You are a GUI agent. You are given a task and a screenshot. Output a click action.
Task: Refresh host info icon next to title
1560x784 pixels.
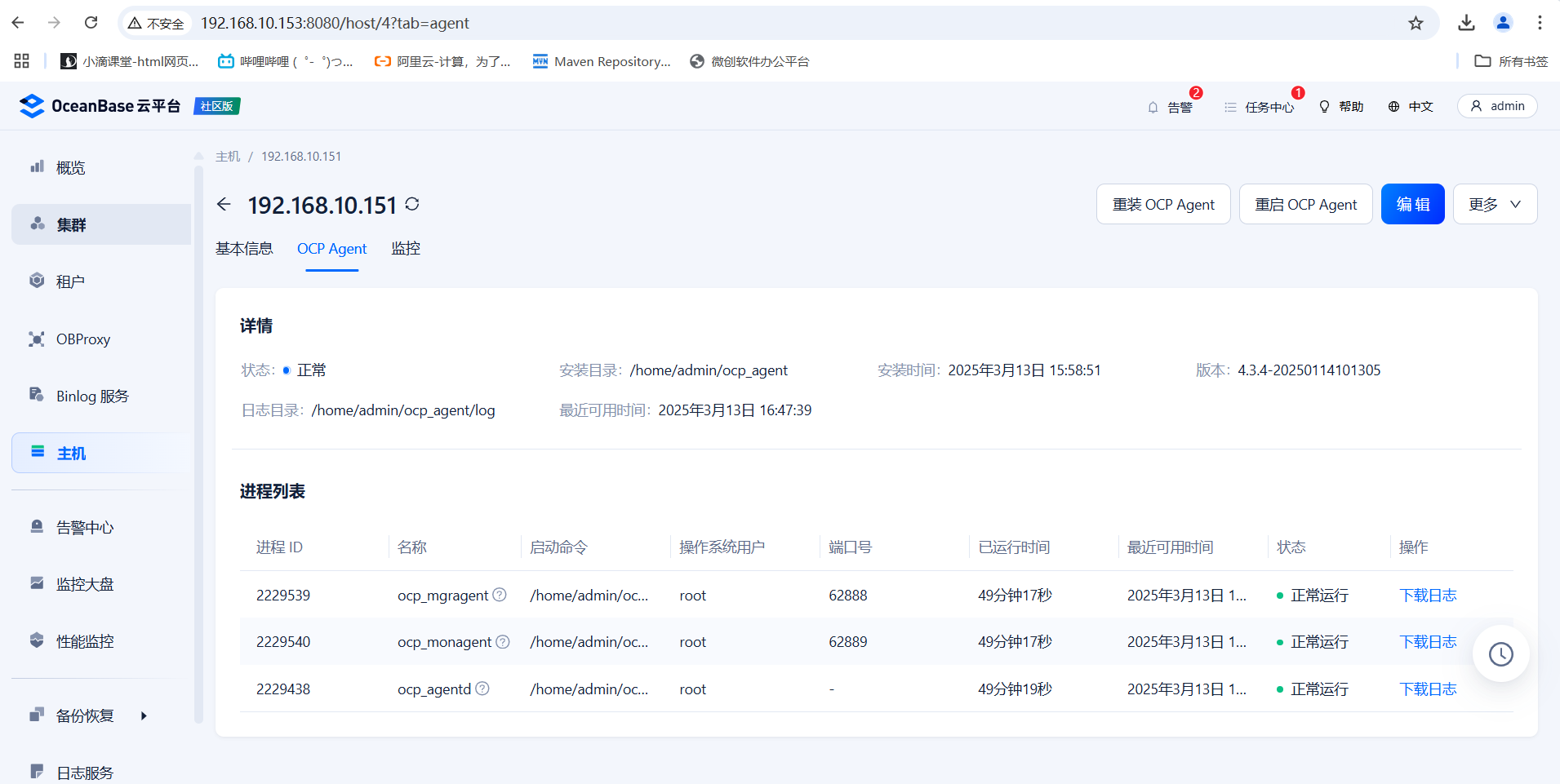point(412,204)
